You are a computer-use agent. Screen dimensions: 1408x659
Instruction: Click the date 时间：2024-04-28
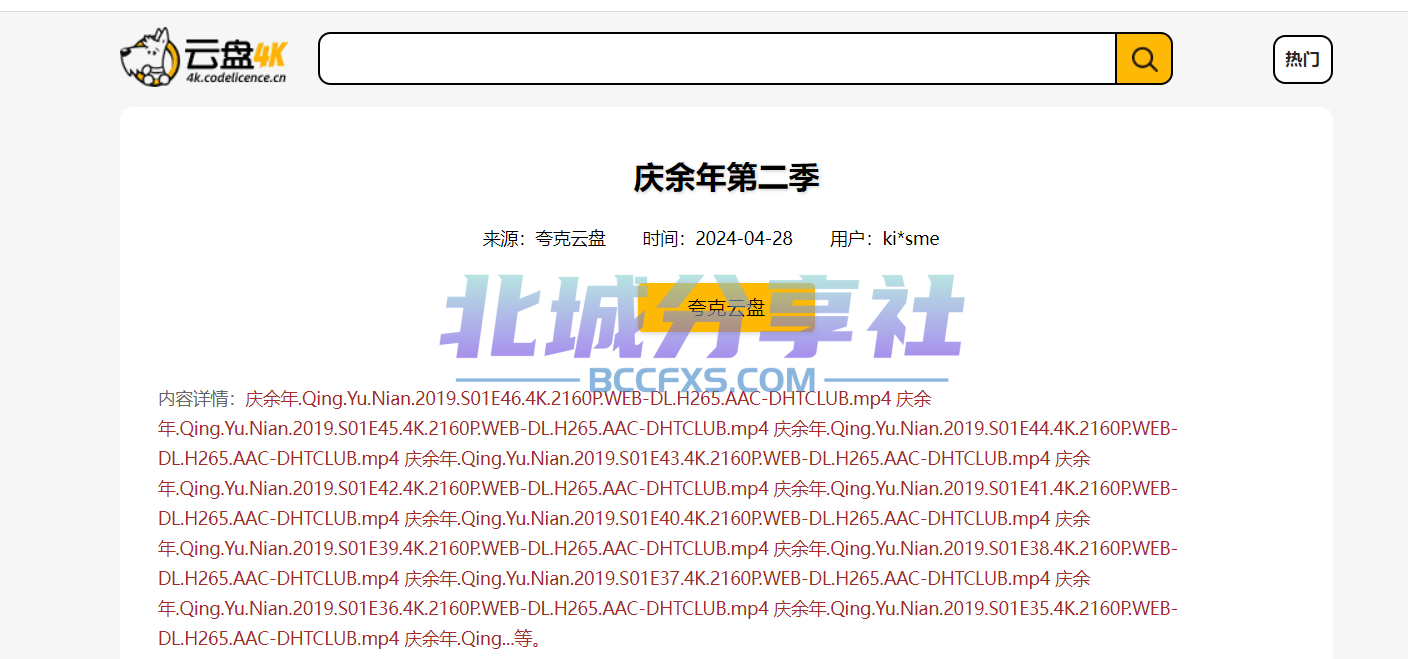tap(718, 239)
